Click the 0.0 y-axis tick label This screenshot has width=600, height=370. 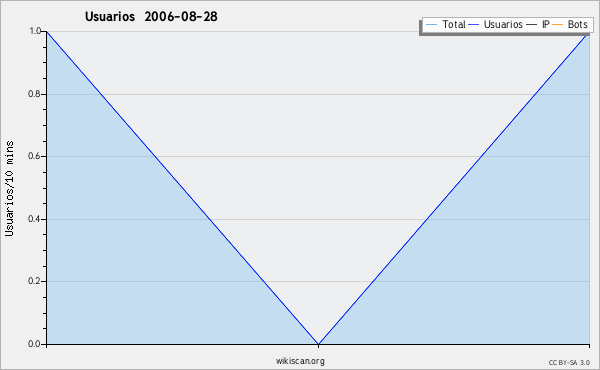point(34,344)
